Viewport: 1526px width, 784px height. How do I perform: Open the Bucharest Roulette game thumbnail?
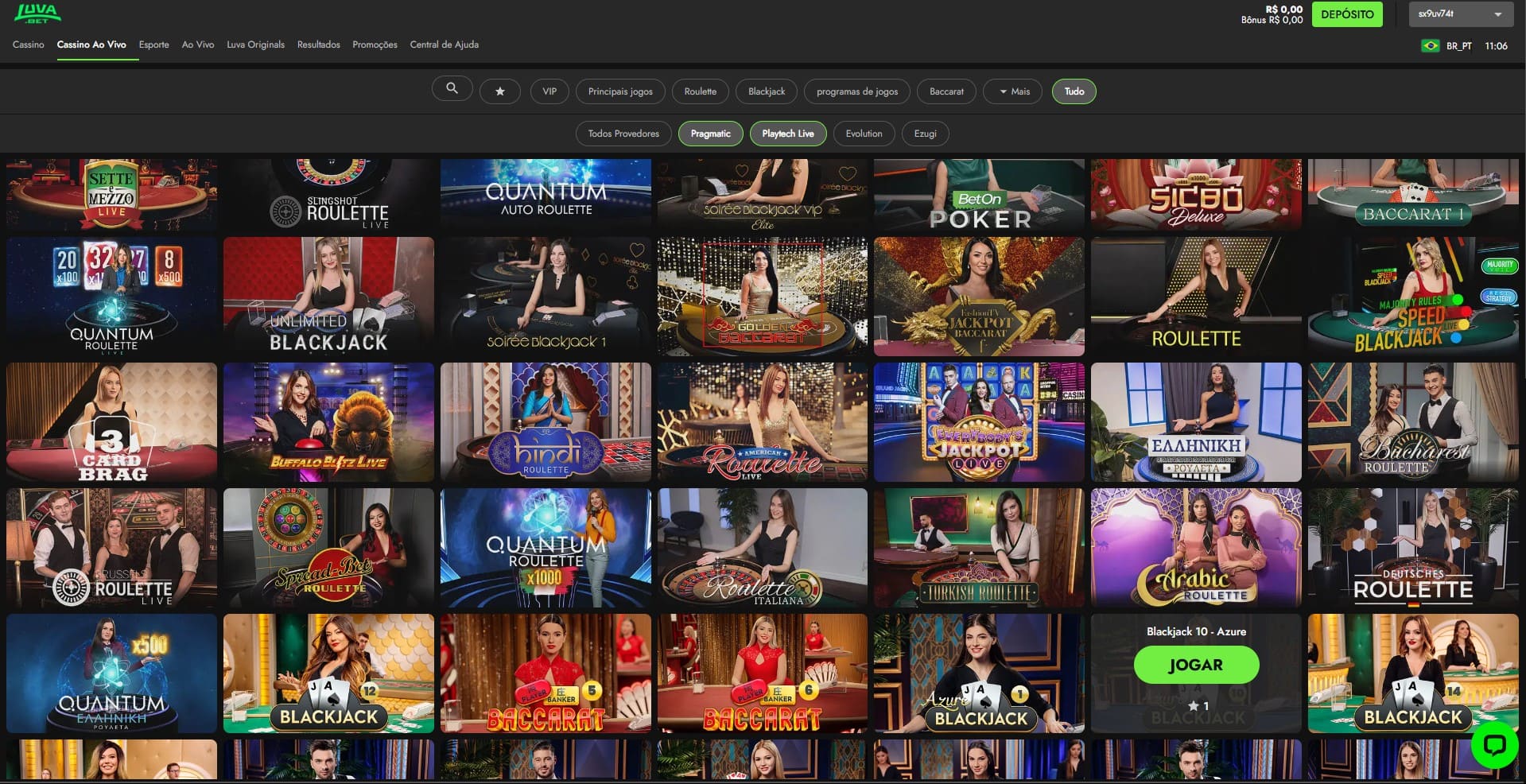click(1413, 422)
